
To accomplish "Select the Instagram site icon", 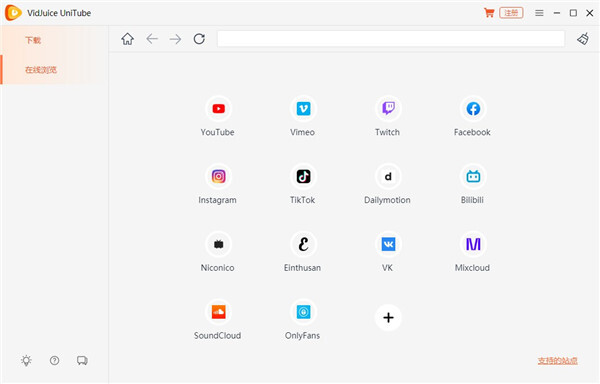I will click(218, 177).
